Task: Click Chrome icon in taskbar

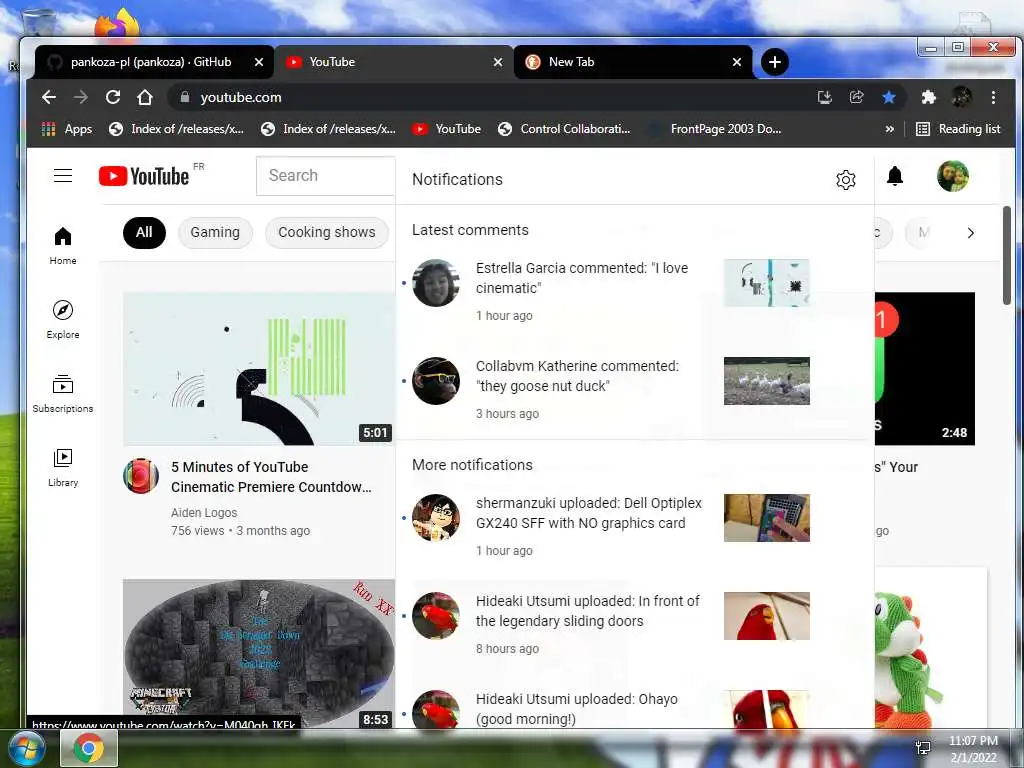Action: (89, 748)
